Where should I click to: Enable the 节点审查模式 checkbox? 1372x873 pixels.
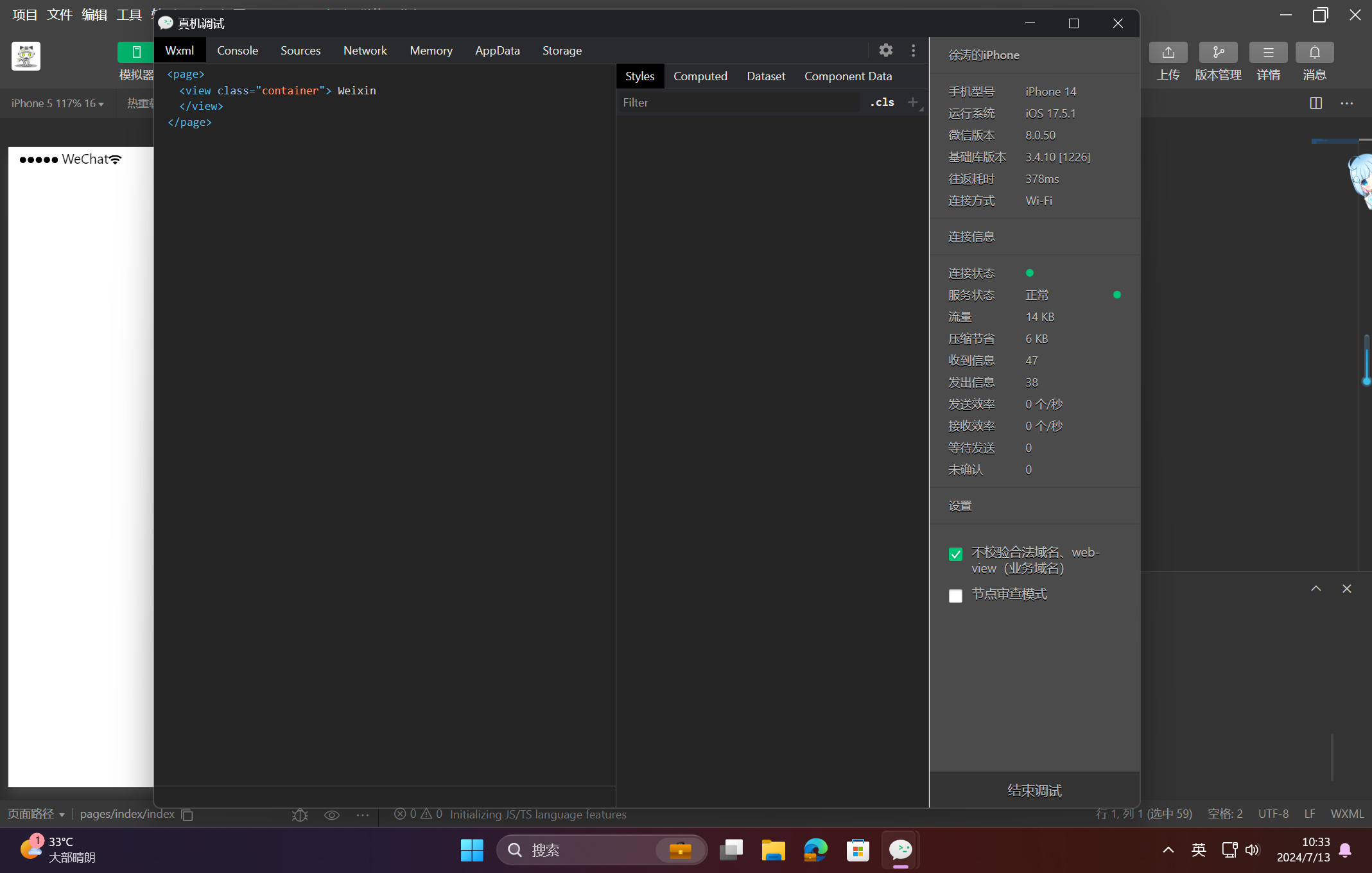click(955, 596)
